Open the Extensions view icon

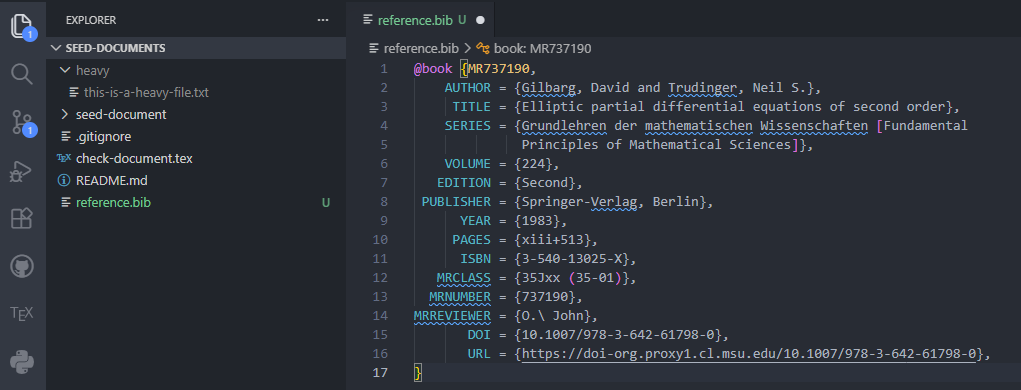coord(22,218)
